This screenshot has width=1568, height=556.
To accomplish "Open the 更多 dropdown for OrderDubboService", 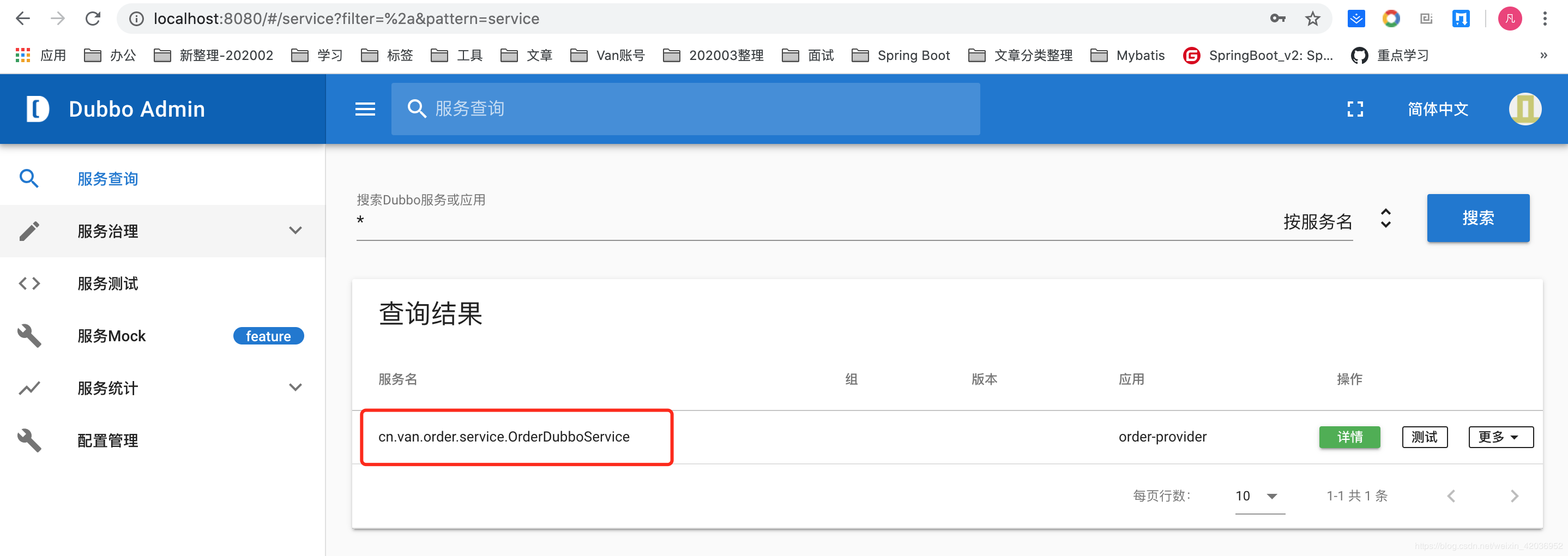I will 1500,437.
